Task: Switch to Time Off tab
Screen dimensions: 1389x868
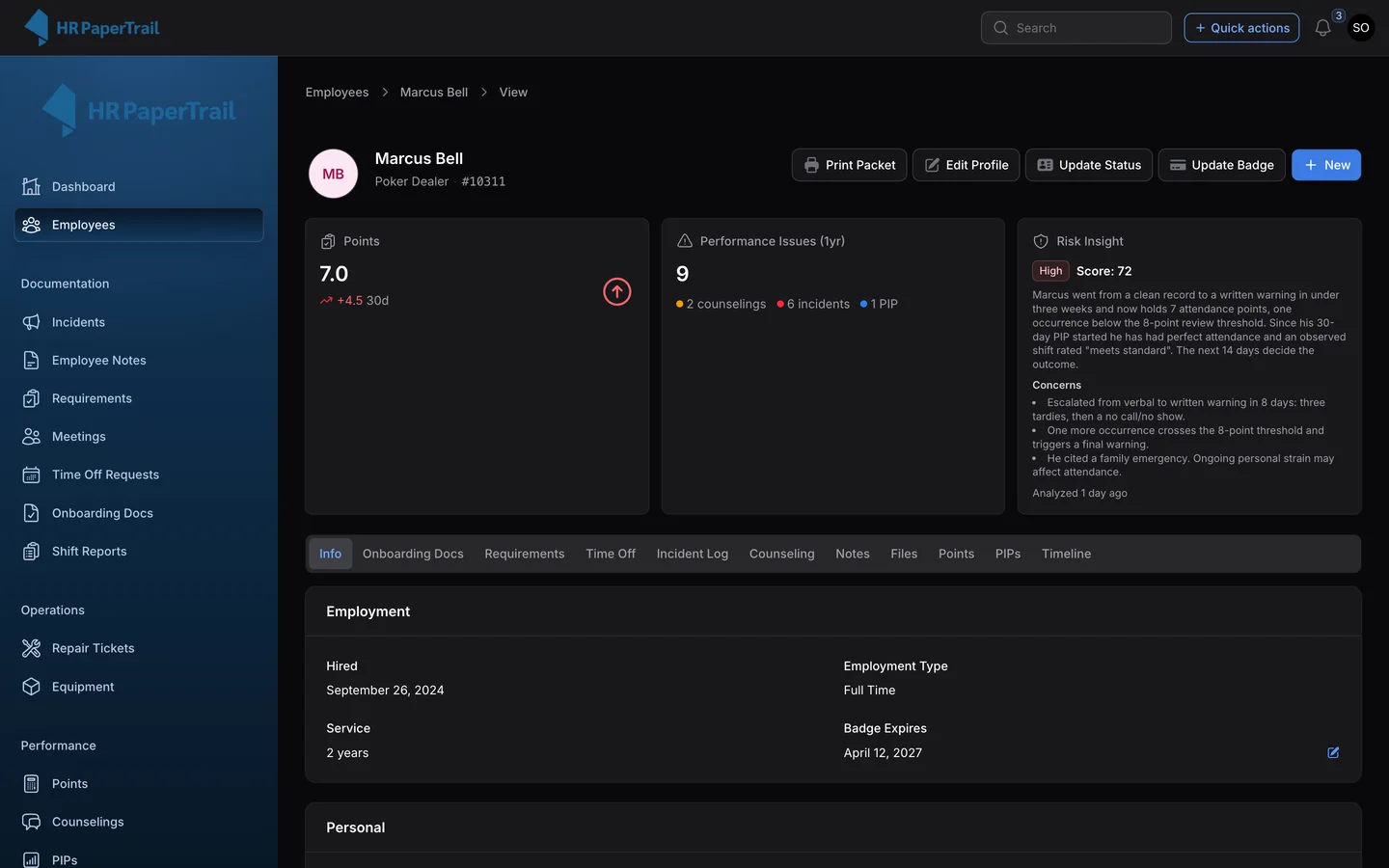Action: [611, 554]
